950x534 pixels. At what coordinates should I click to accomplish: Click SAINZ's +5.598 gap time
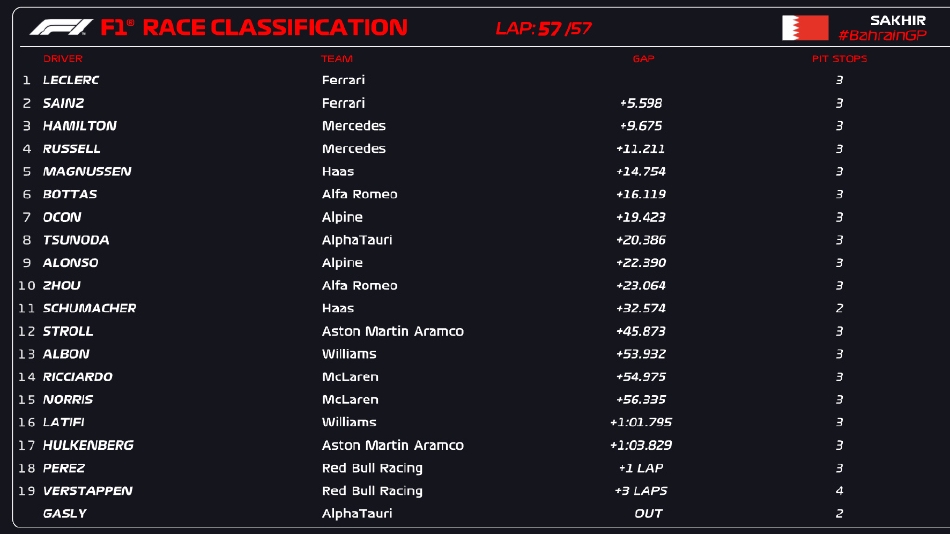[x=641, y=103]
